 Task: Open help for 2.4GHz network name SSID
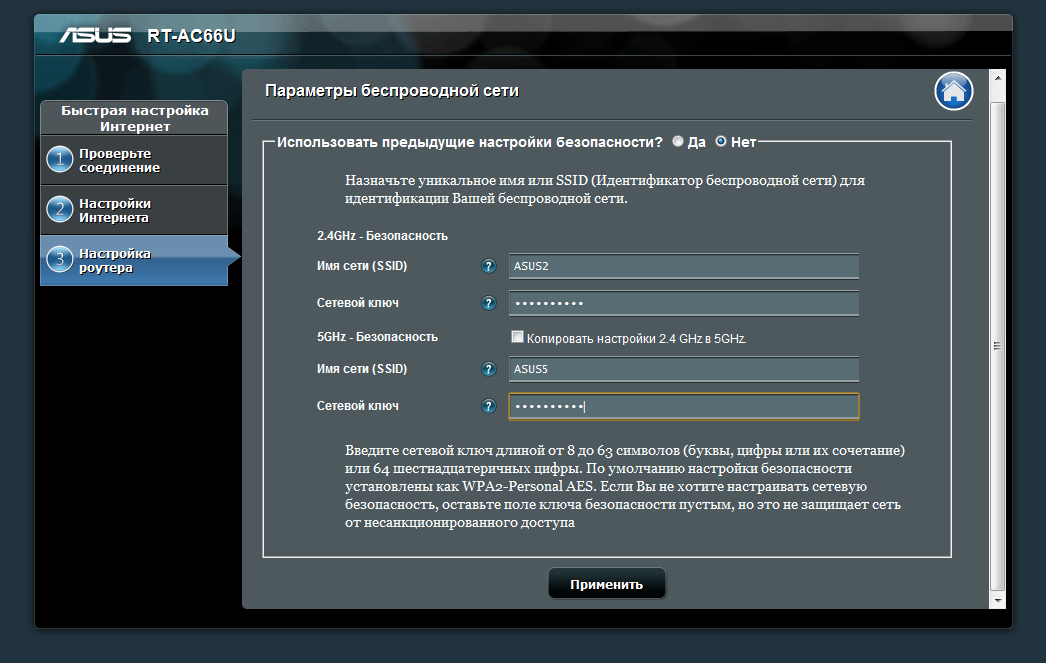[x=488, y=266]
